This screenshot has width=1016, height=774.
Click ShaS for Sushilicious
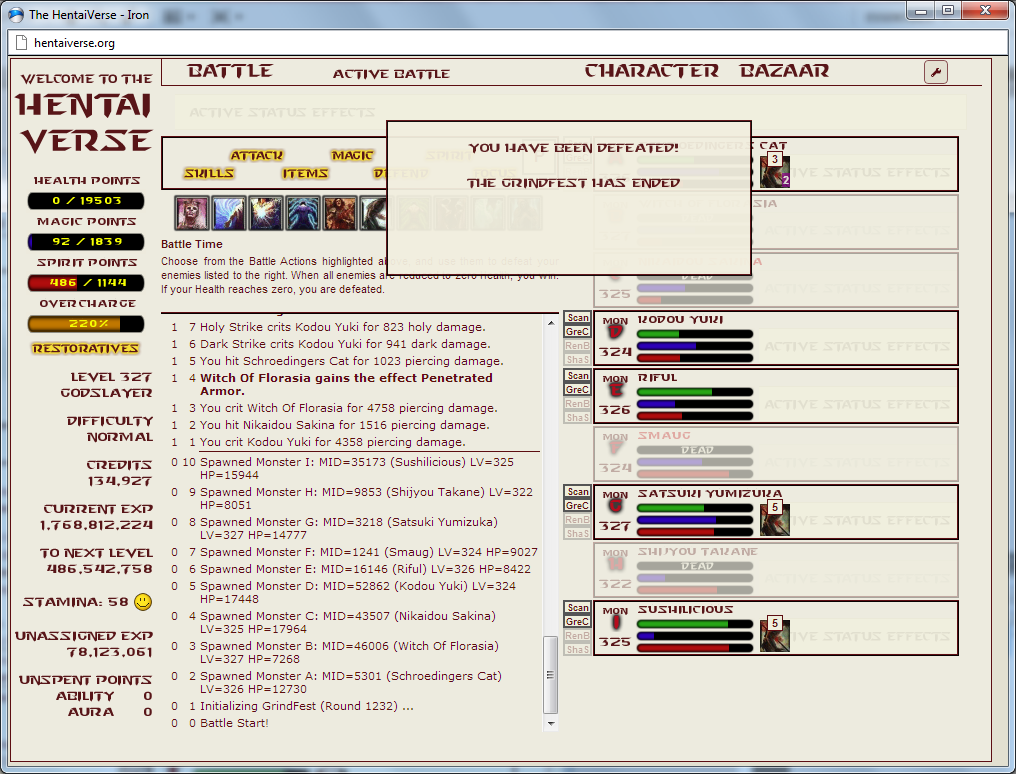click(577, 649)
